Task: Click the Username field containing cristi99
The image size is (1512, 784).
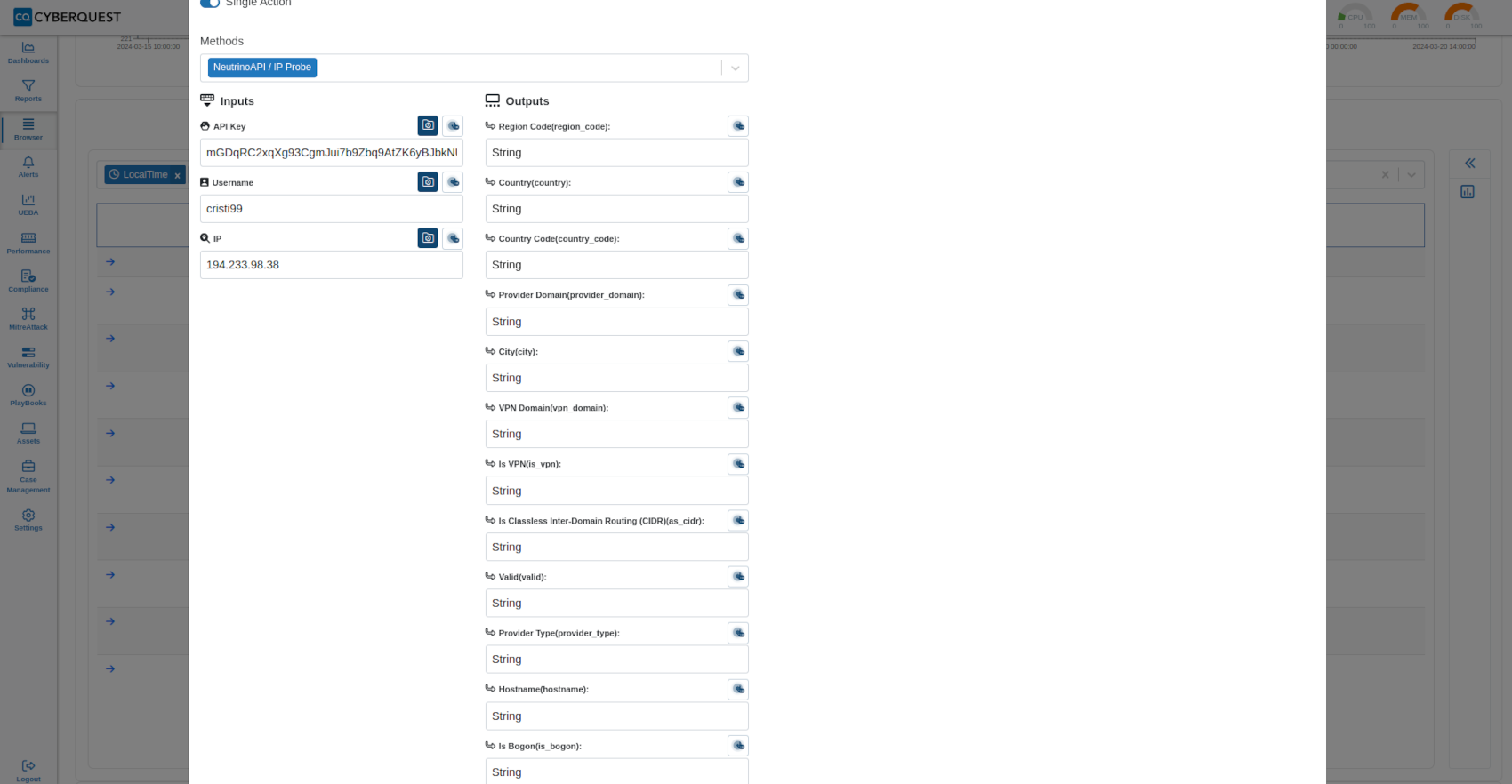Action: (x=332, y=209)
